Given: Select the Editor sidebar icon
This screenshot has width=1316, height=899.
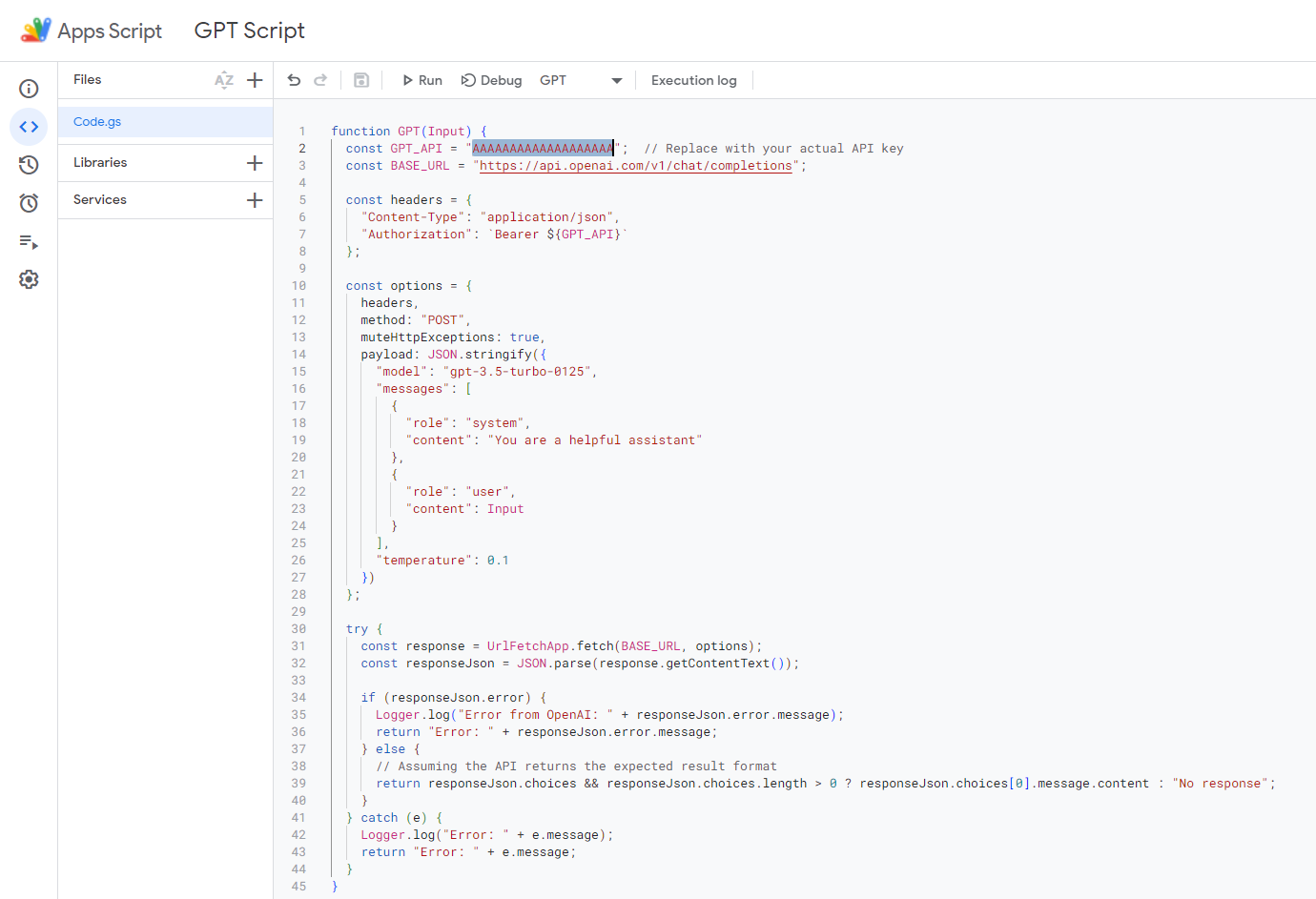Looking at the screenshot, I should pyautogui.click(x=29, y=126).
